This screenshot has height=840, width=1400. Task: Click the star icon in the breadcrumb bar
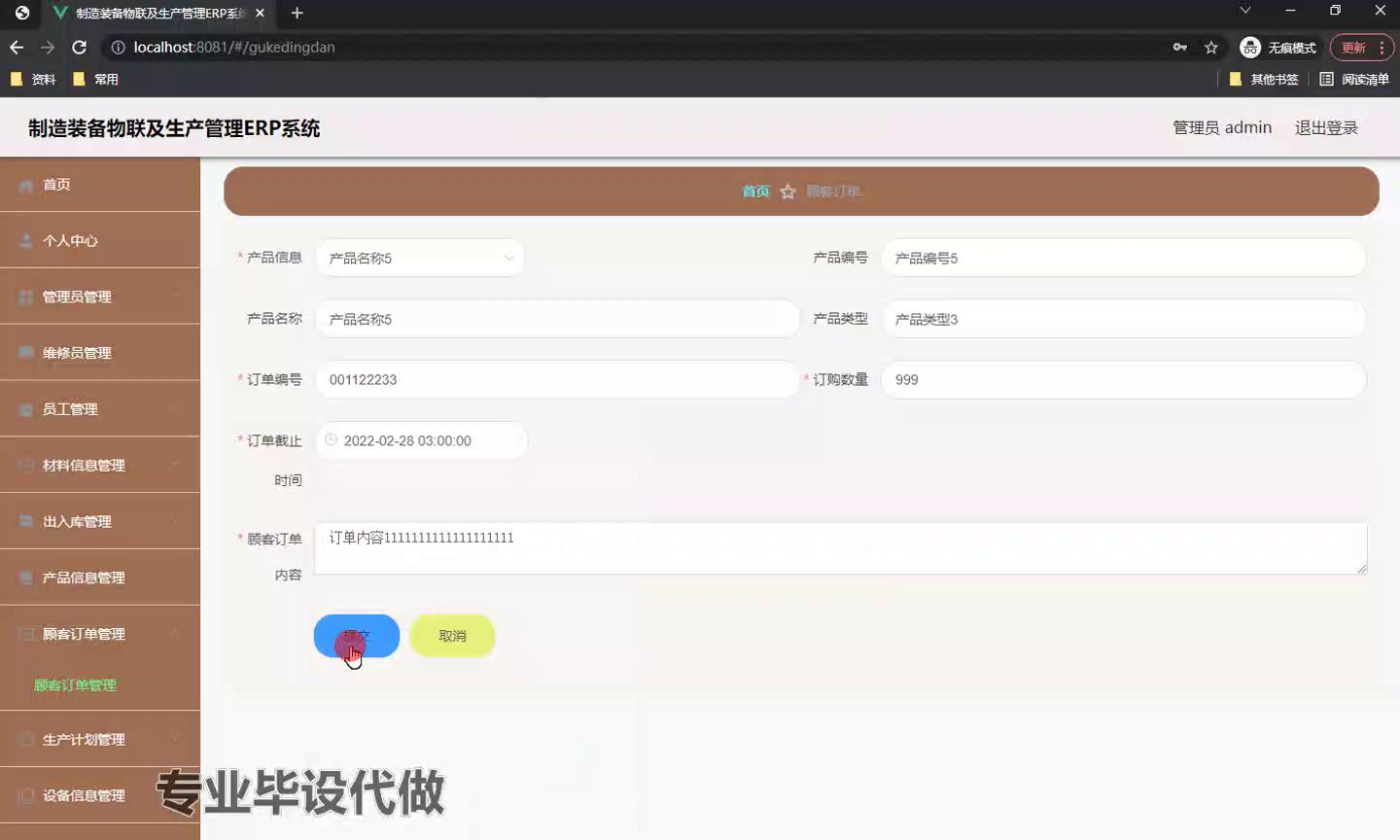[x=787, y=192]
